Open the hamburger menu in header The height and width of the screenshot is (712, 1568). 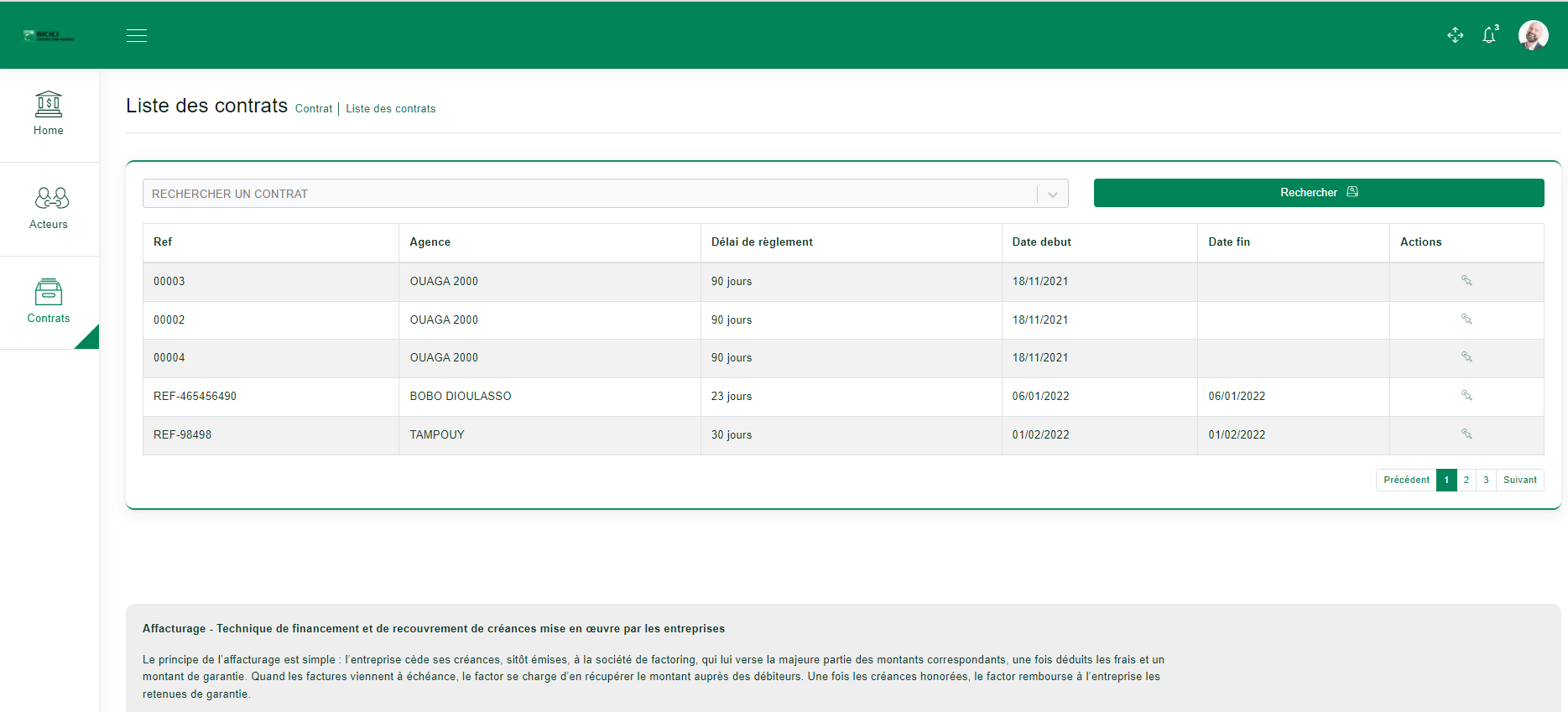coord(137,35)
